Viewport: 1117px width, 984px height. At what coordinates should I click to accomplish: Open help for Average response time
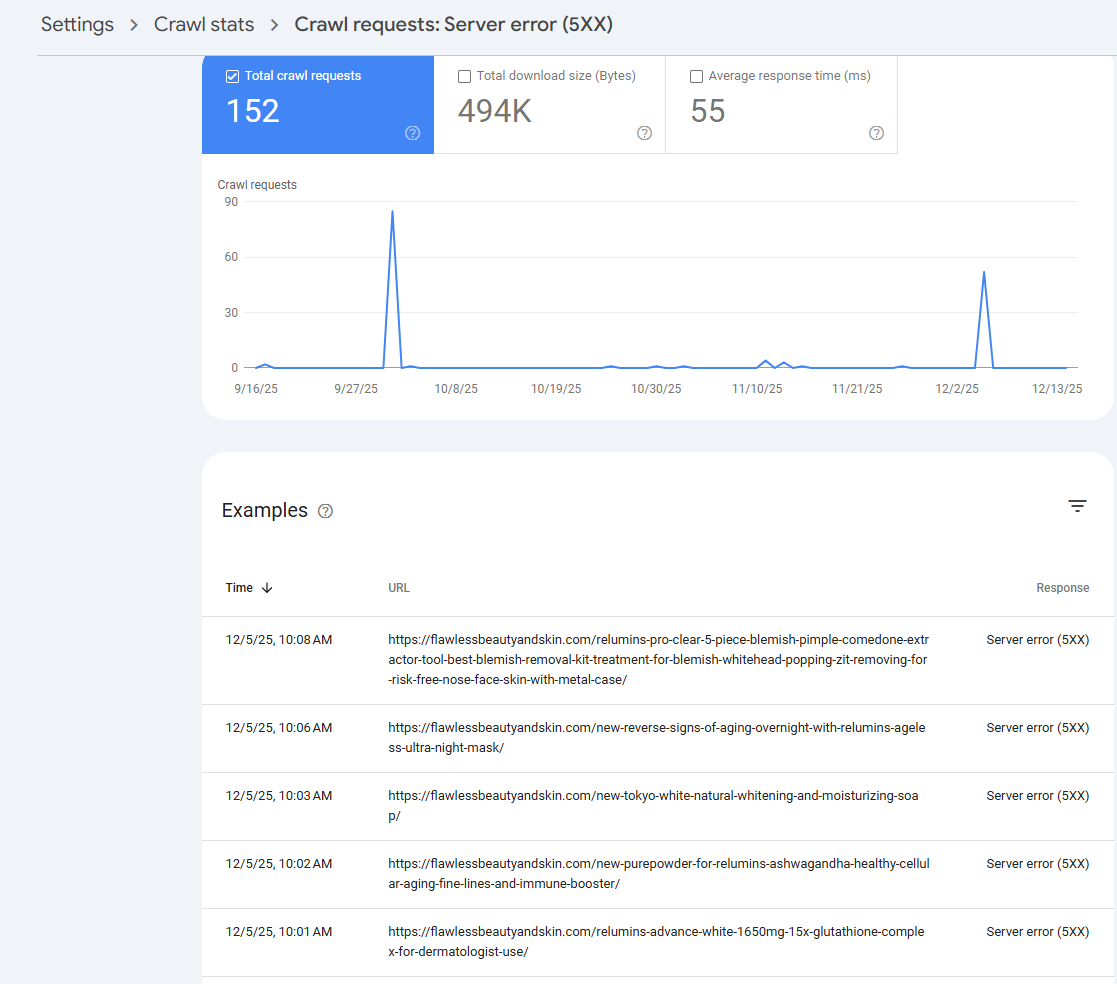click(876, 133)
